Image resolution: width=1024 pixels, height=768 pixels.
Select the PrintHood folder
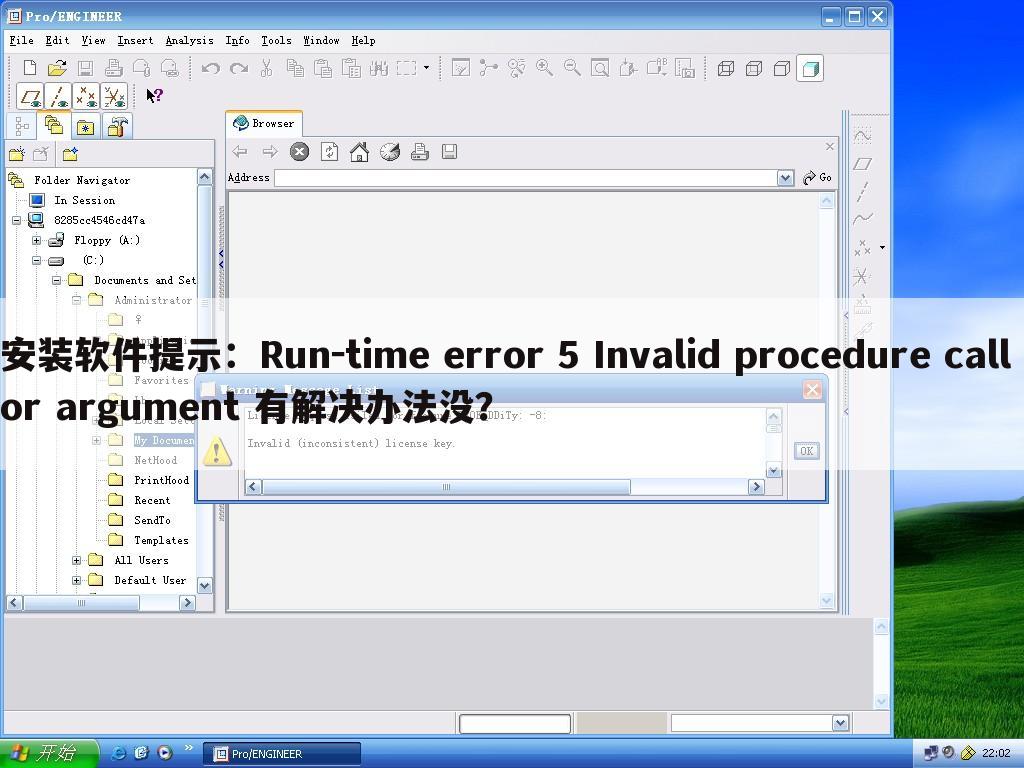(x=161, y=480)
